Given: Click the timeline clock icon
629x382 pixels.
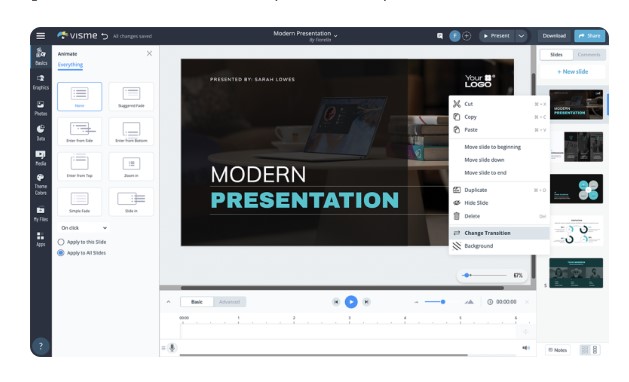Looking at the screenshot, I should 490,302.
